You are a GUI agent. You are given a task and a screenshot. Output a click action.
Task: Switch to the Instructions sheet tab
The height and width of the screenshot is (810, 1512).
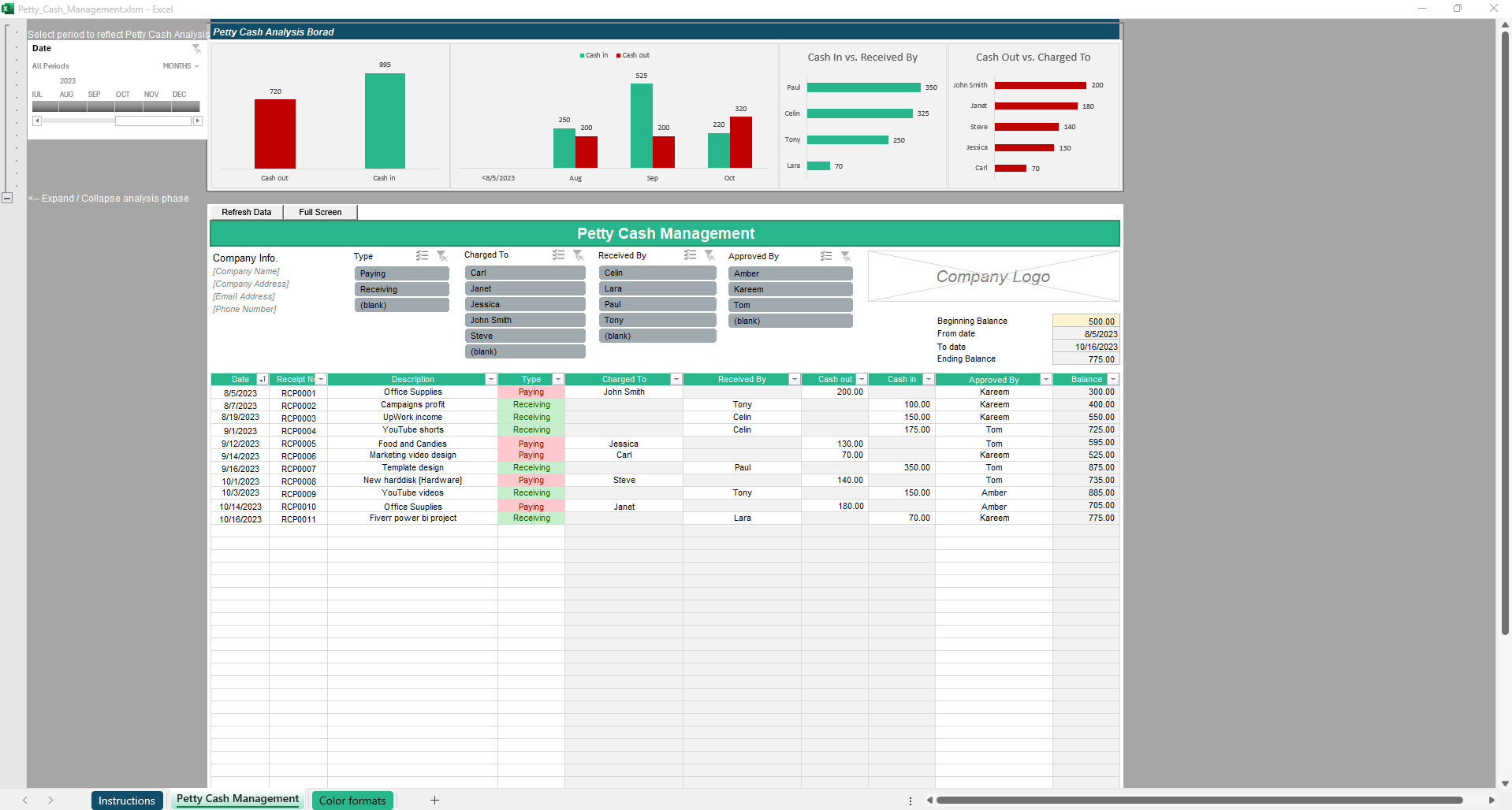click(x=127, y=801)
